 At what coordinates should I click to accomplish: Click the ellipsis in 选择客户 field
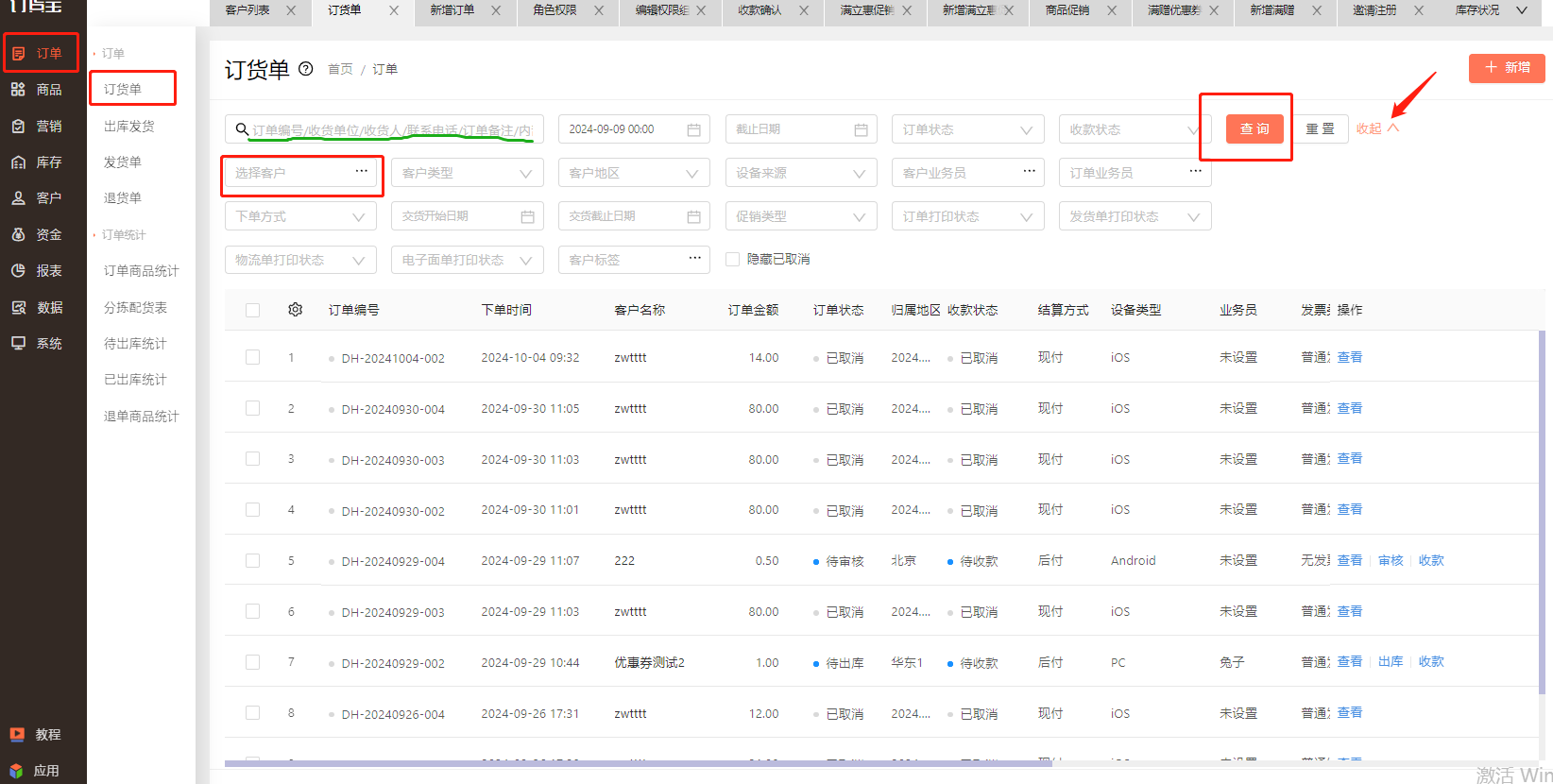coord(361,171)
